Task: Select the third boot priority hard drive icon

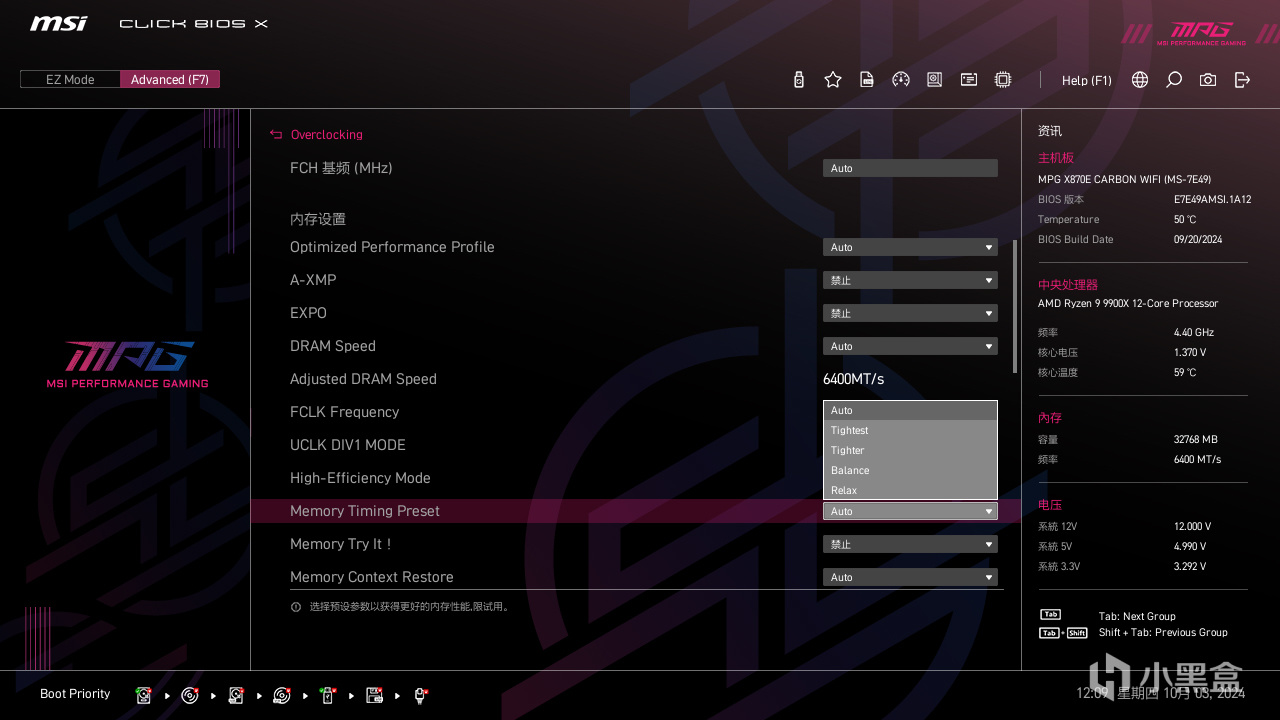Action: click(x=236, y=695)
